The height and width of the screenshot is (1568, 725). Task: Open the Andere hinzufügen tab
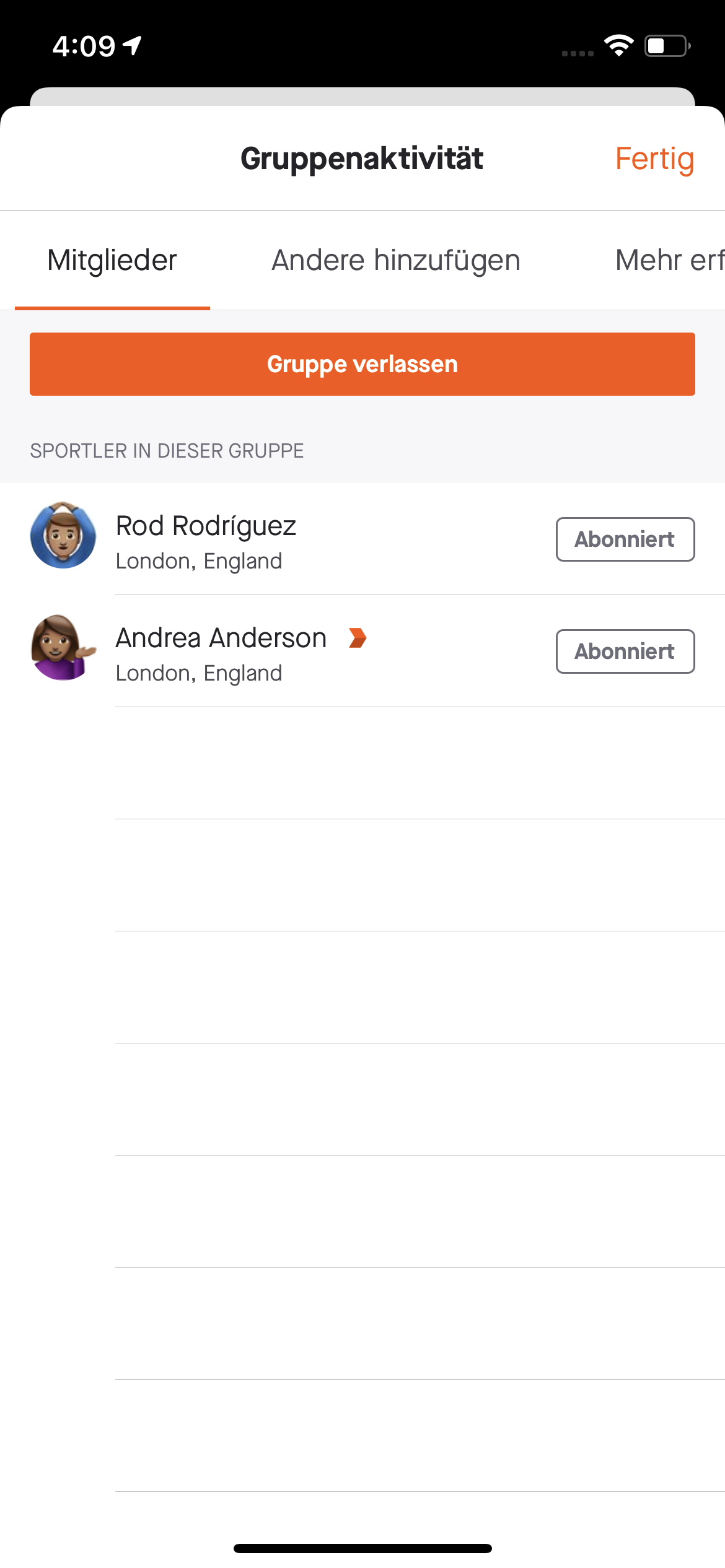(396, 260)
